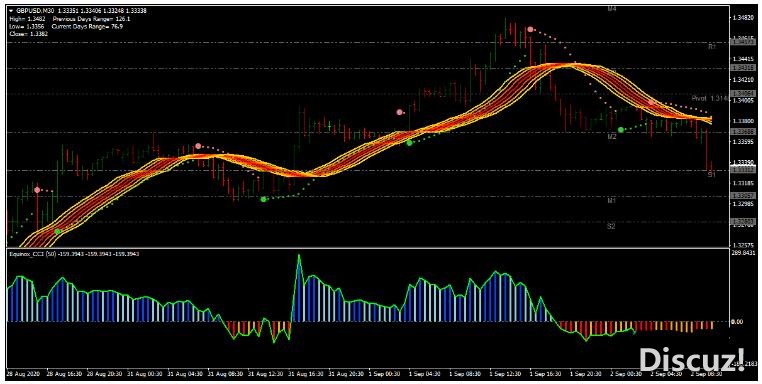This screenshot has width=762, height=384.
Task: Select the R1 pivot level label
Action: pos(711,47)
